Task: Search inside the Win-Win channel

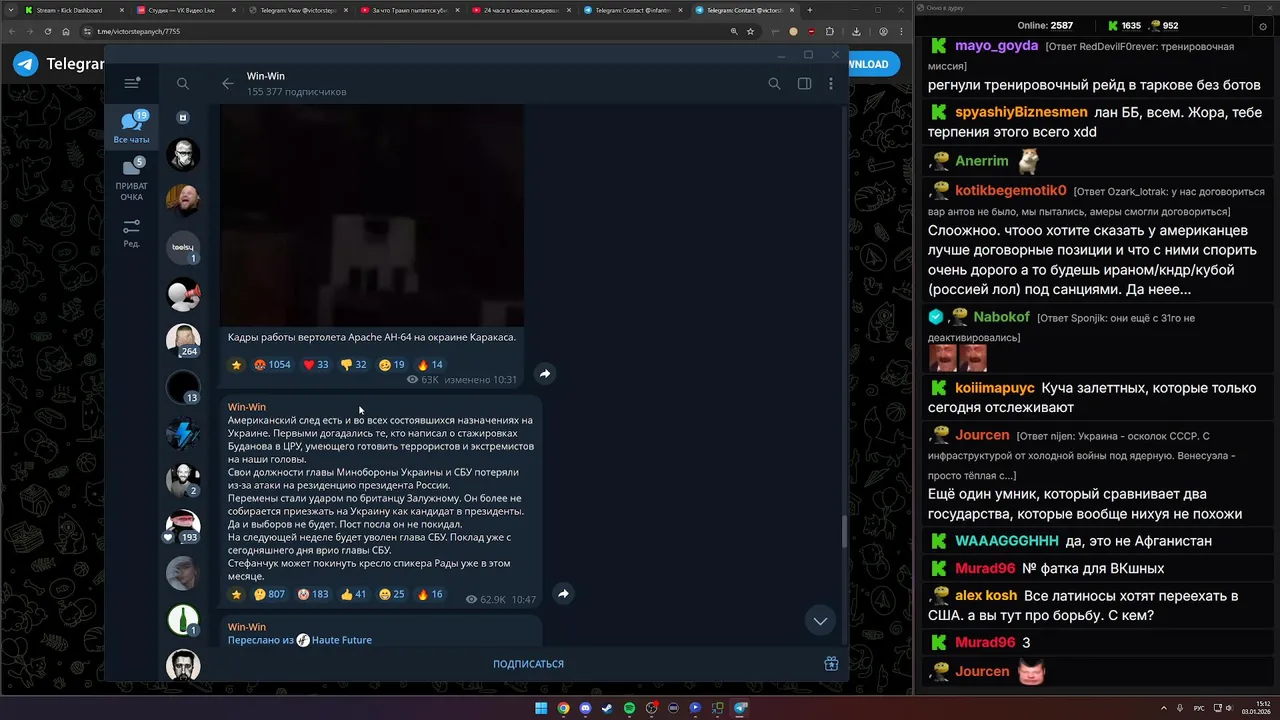Action: coord(774,84)
